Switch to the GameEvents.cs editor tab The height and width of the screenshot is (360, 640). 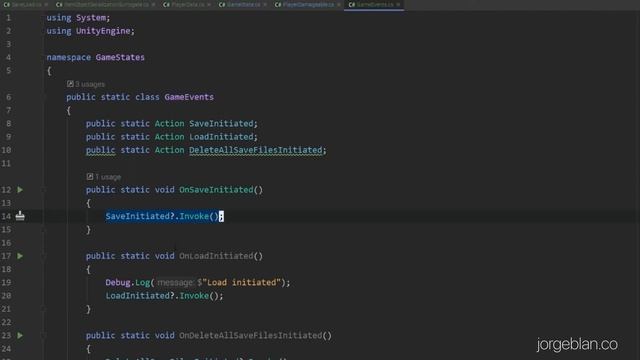(374, 4)
